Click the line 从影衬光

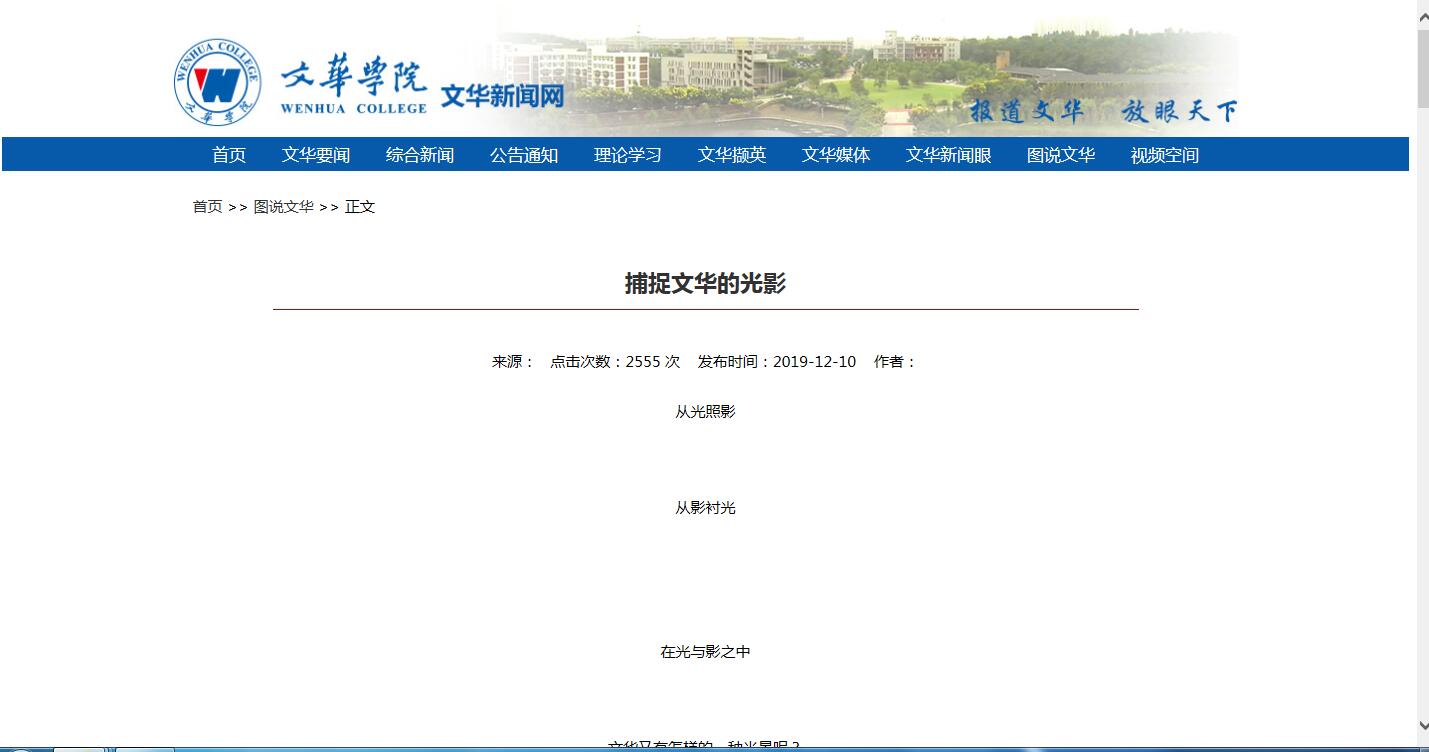[705, 508]
